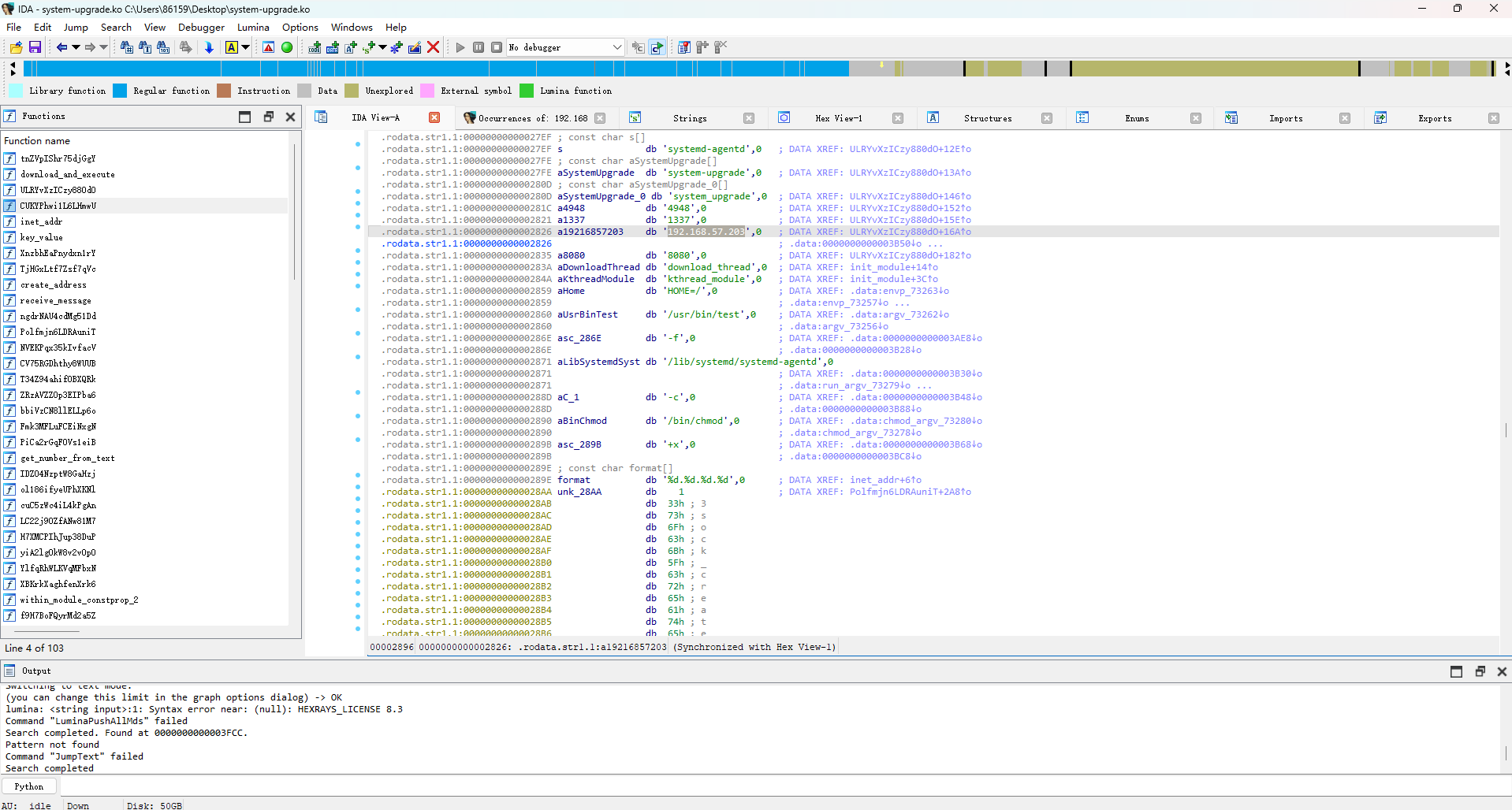Select the inet_addr function
This screenshot has height=810, width=1512.
[x=41, y=221]
